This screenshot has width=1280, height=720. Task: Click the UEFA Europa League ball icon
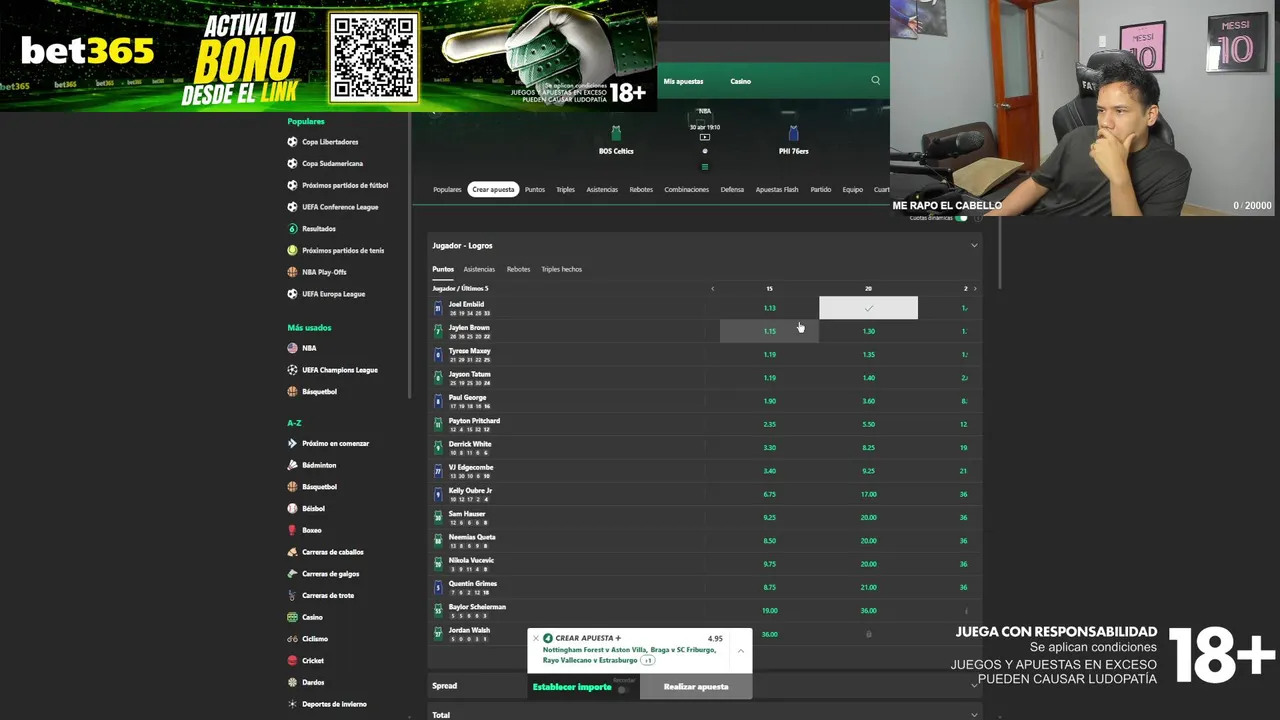coord(292,294)
